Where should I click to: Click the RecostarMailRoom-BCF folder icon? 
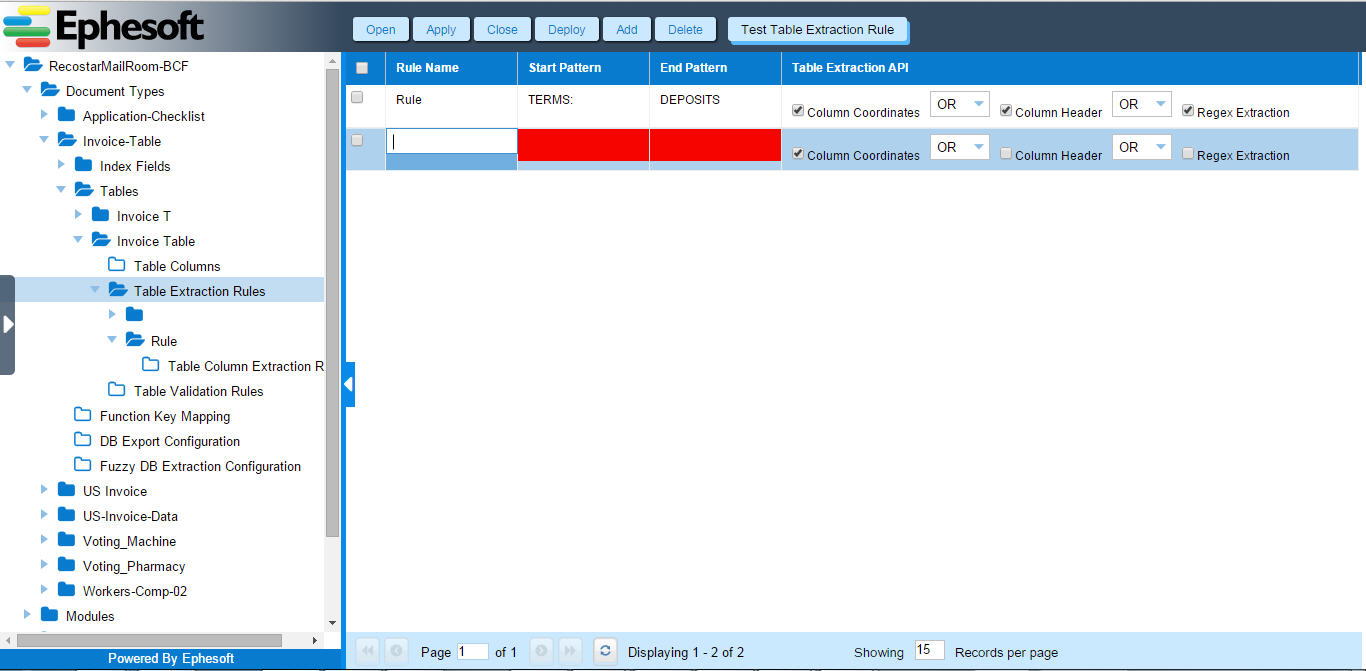33,65
